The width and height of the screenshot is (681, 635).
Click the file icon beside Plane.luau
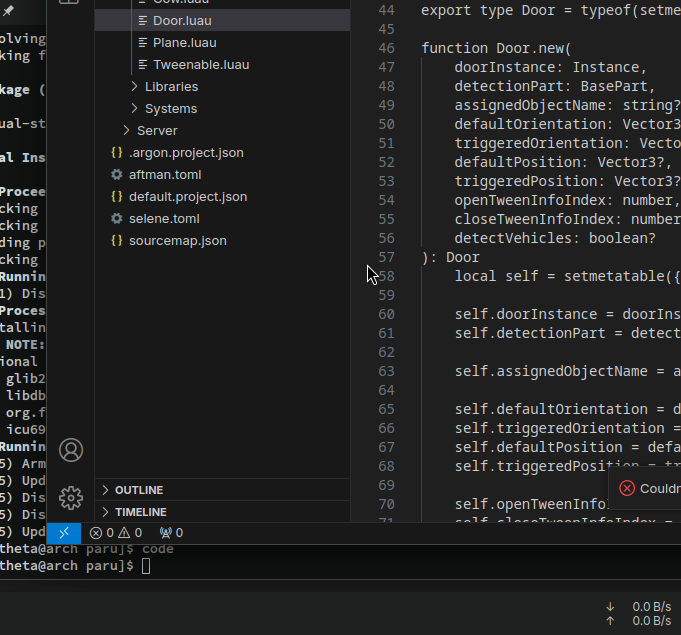(142, 43)
